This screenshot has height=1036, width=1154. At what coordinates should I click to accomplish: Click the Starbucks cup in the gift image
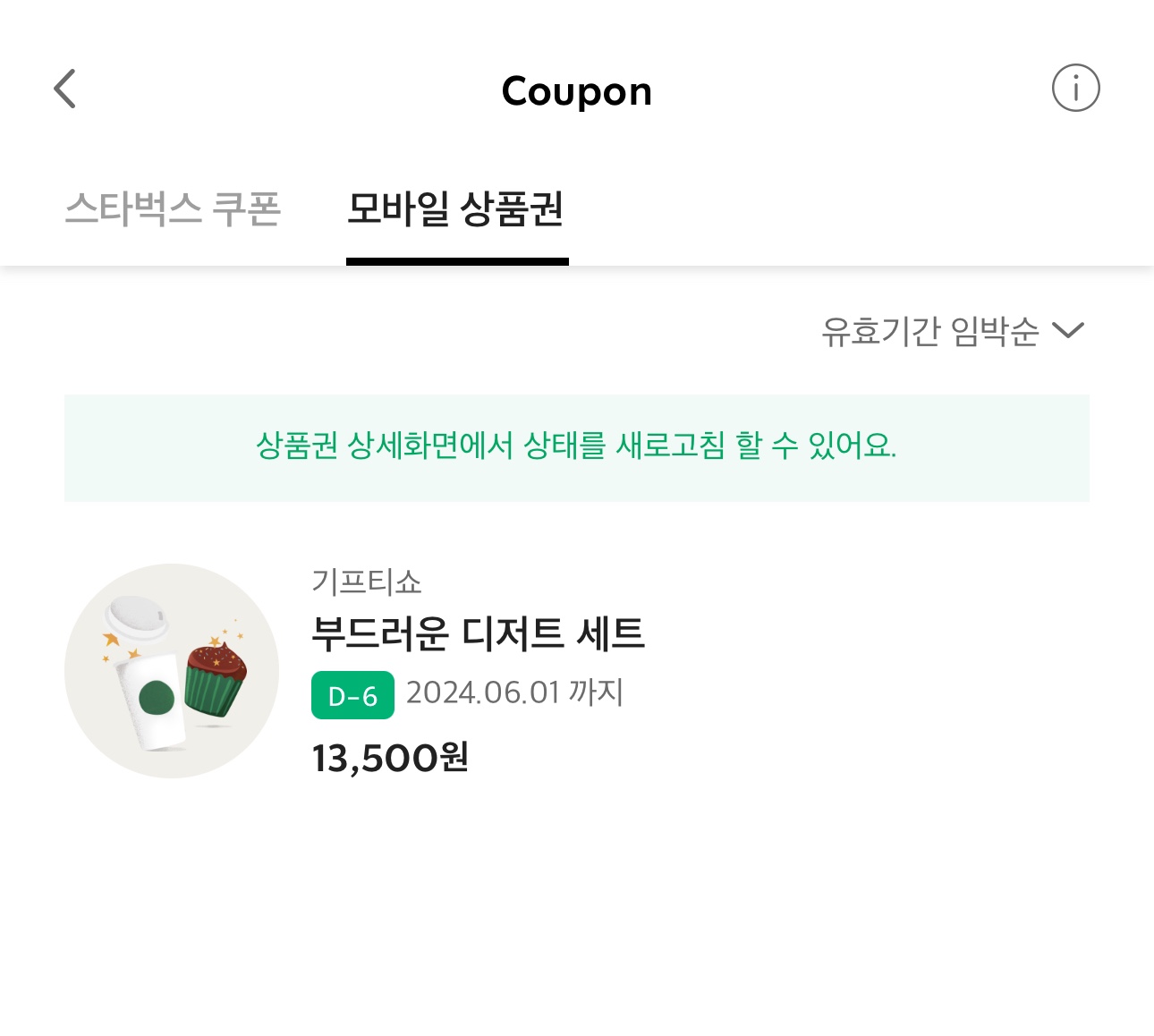point(152,700)
